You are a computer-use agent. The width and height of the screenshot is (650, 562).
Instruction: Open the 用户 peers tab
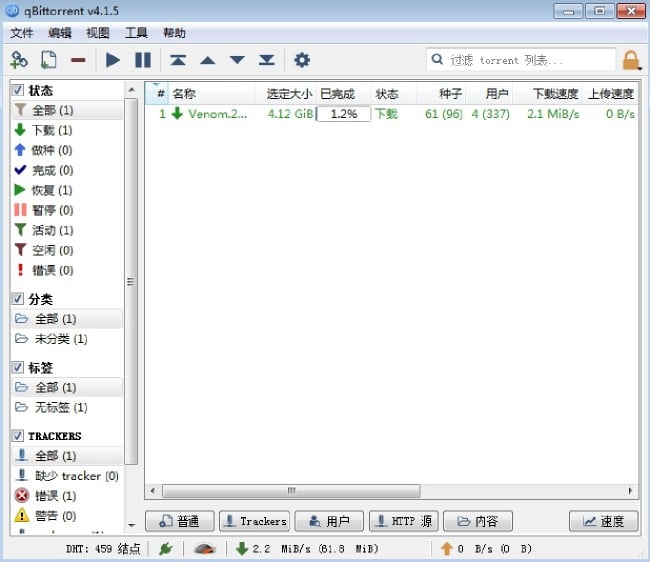329,521
